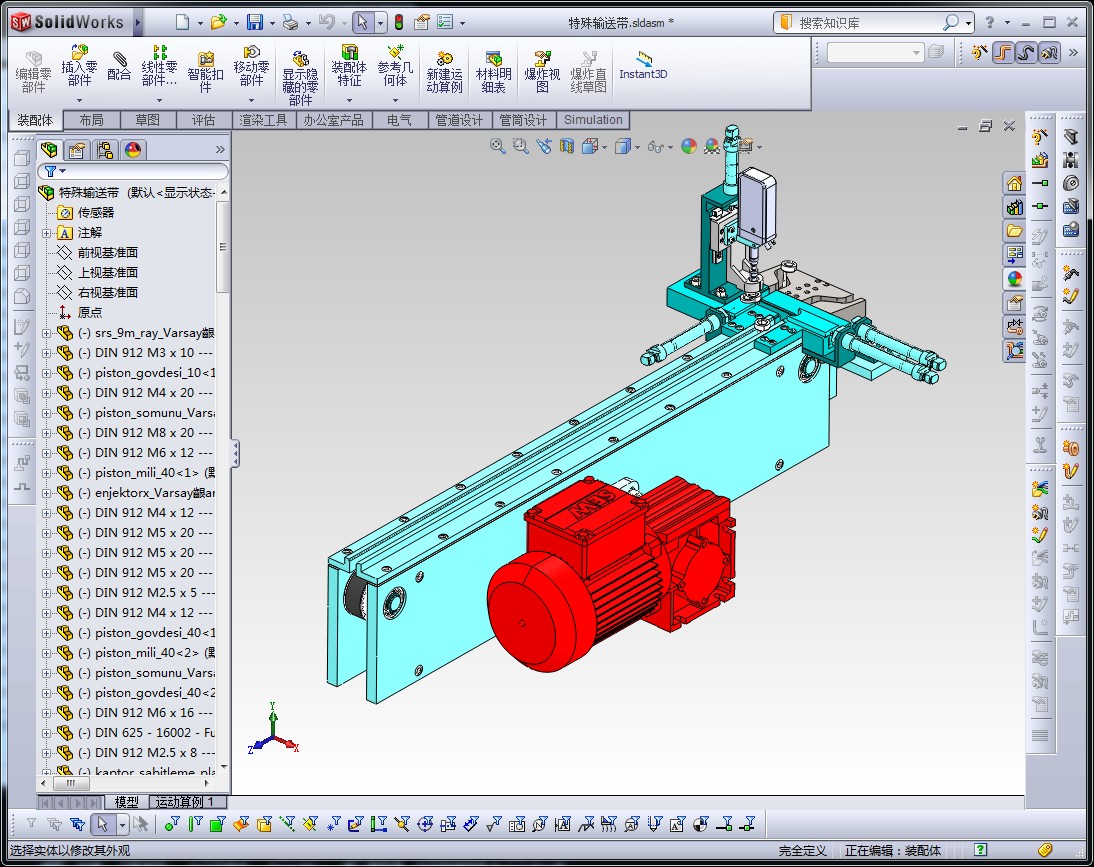The height and width of the screenshot is (867, 1094).
Task: Switch to the 模型 (Model) bottom tab
Action: (x=126, y=802)
